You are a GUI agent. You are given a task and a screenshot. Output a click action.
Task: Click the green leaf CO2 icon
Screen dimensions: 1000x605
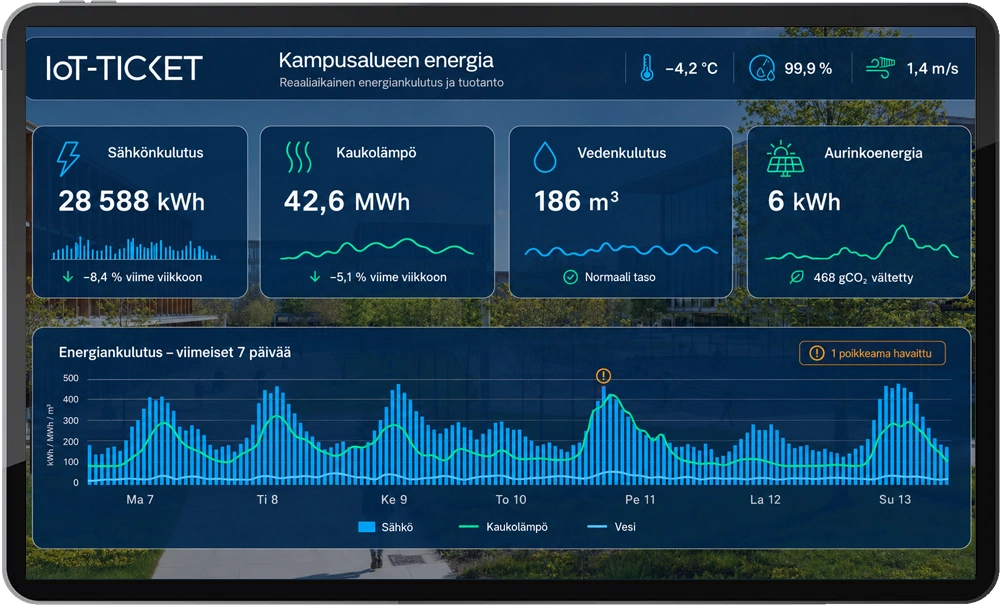tap(797, 277)
